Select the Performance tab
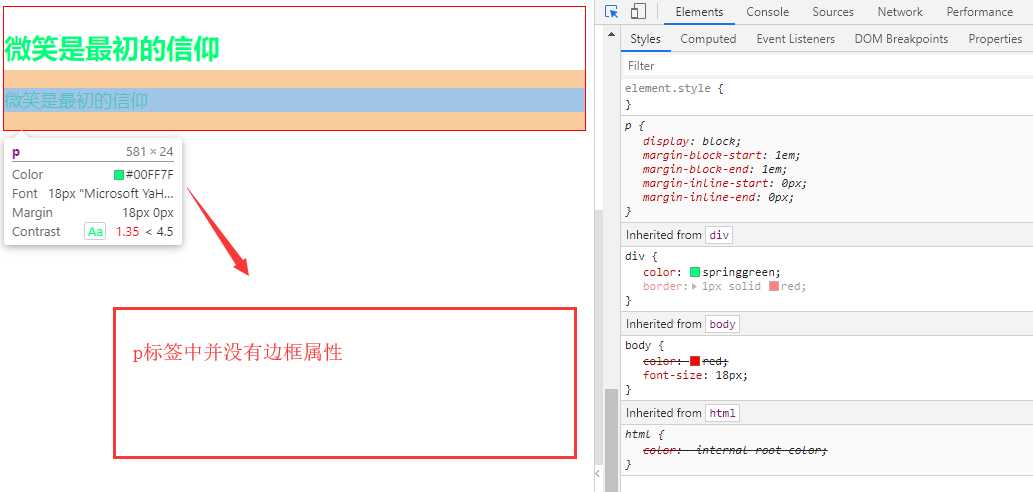Viewport: 1033px width, 492px height. click(979, 12)
